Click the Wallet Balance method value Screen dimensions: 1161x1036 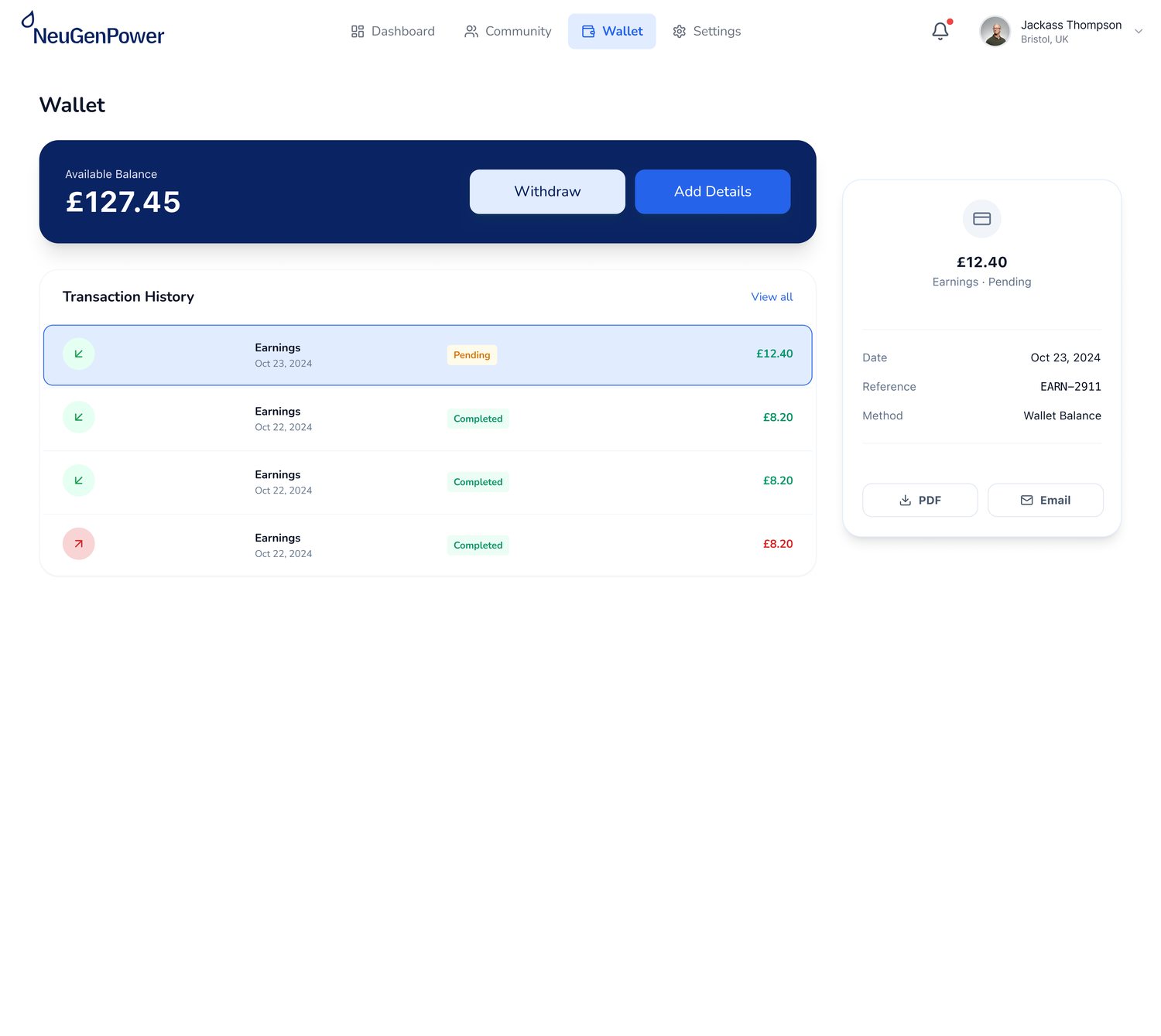(1062, 416)
